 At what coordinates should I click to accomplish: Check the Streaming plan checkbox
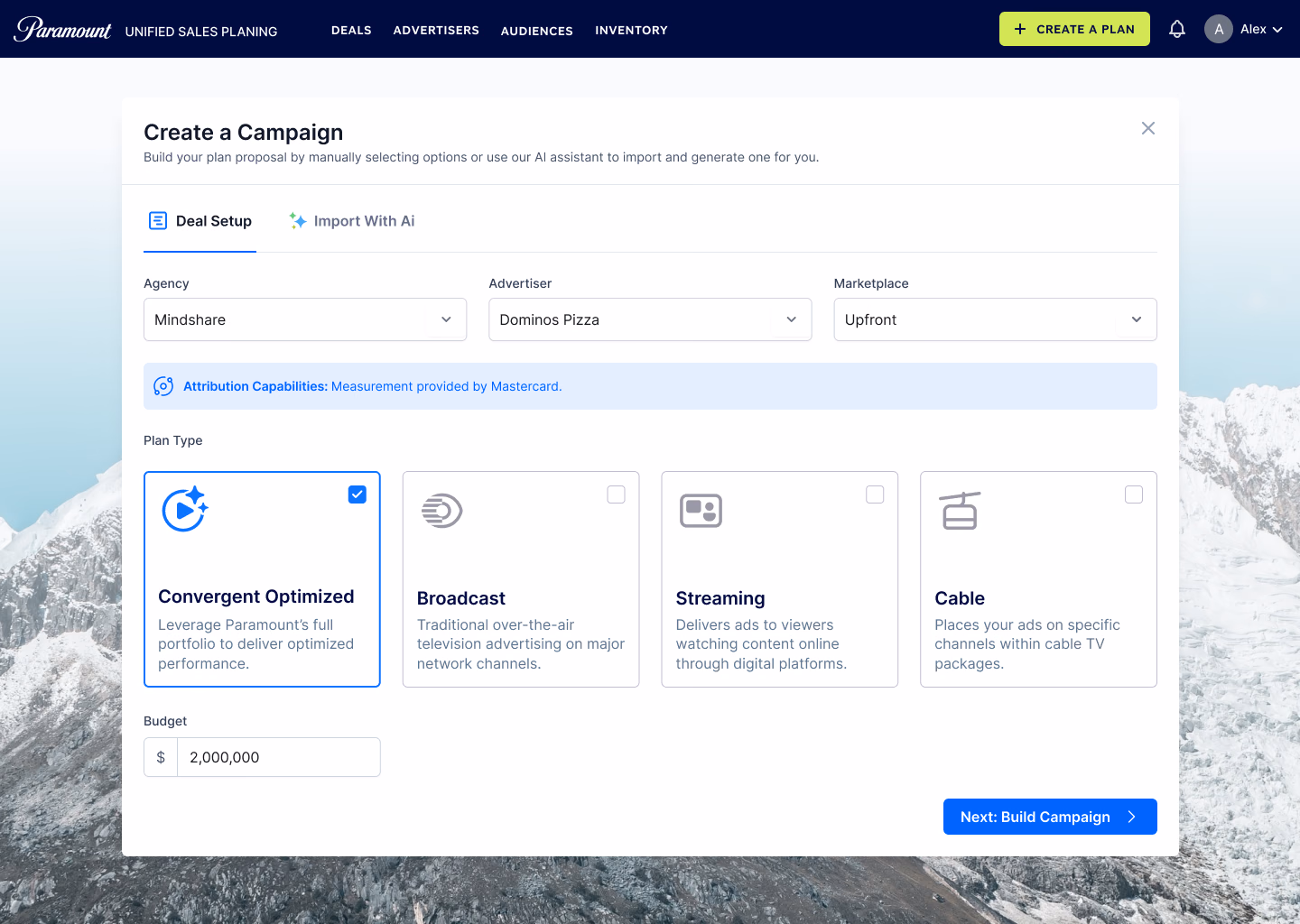pos(875,494)
